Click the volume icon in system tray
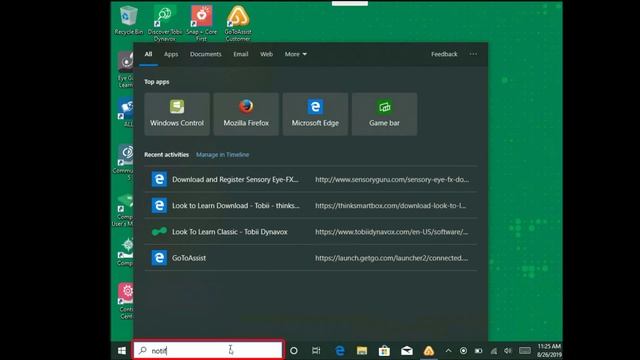This screenshot has width=640, height=360. (508, 351)
